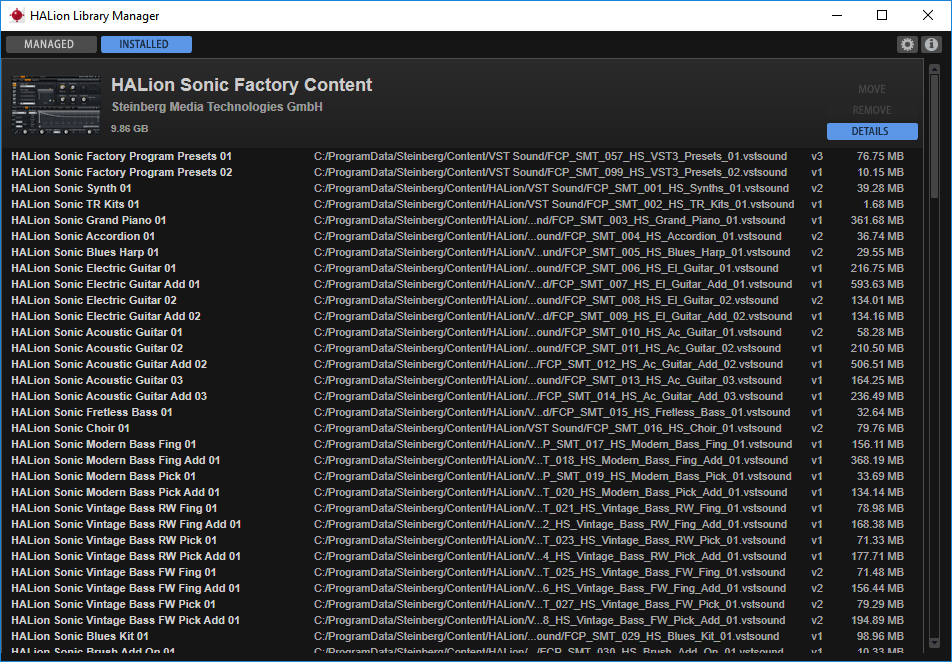
Task: Select HALion Sonic Modern Bass Pick Add 01
Action: (x=115, y=492)
